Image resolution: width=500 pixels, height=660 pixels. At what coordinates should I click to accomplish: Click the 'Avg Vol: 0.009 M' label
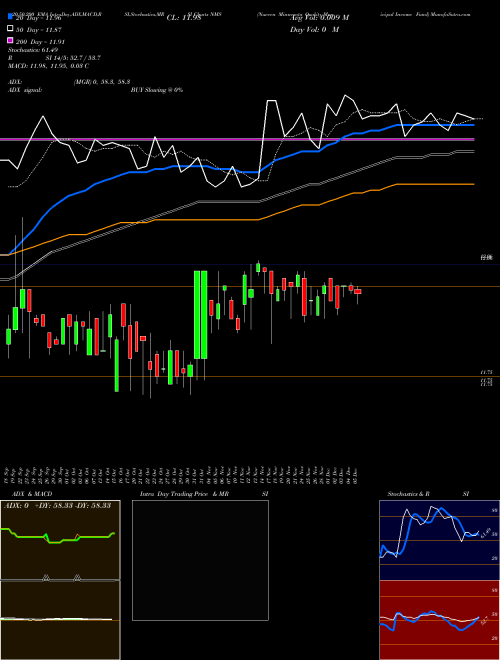(319, 18)
